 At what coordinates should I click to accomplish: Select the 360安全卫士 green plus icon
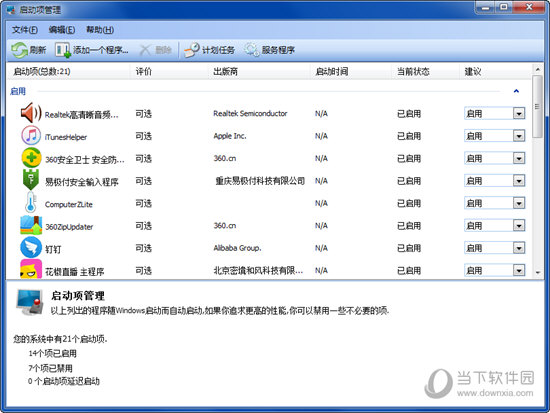tap(31, 158)
